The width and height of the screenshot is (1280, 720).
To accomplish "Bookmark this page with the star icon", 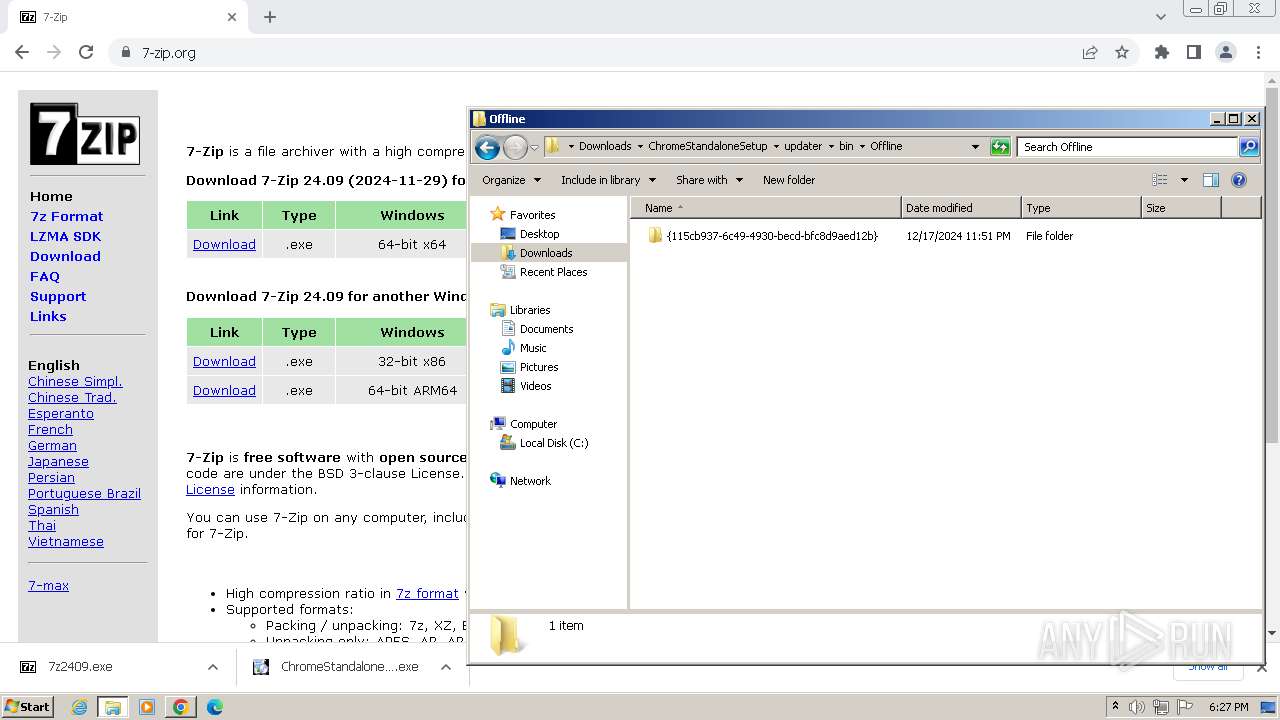I will click(x=1122, y=52).
